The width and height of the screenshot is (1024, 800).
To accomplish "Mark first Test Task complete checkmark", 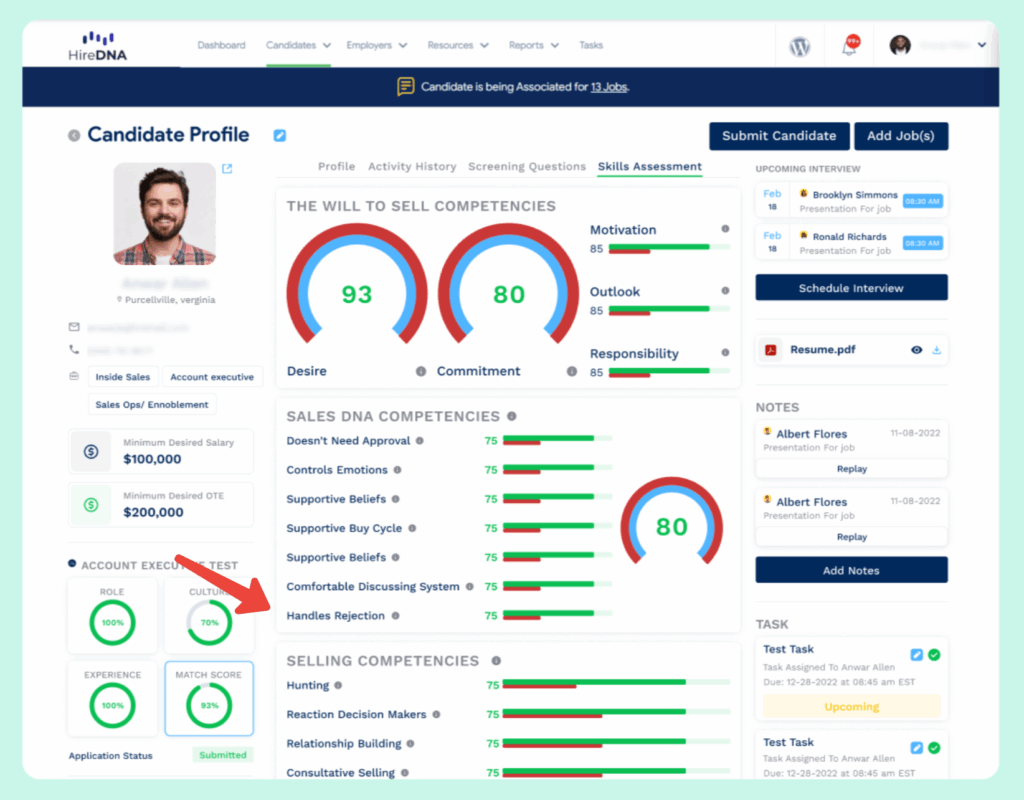I will [x=935, y=654].
